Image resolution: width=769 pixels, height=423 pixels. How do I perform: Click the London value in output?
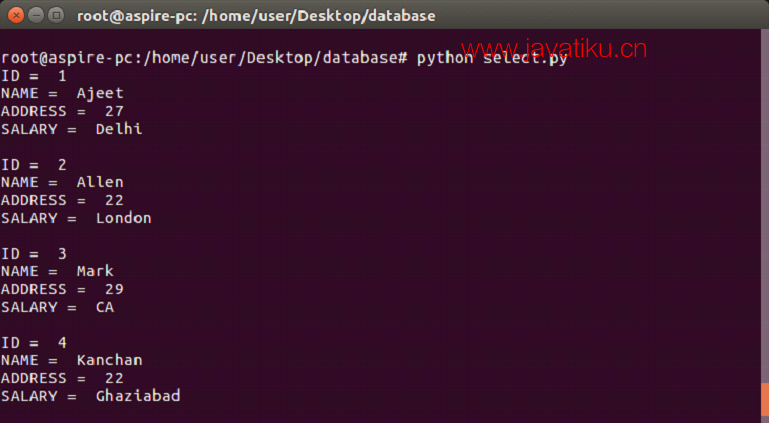124,218
